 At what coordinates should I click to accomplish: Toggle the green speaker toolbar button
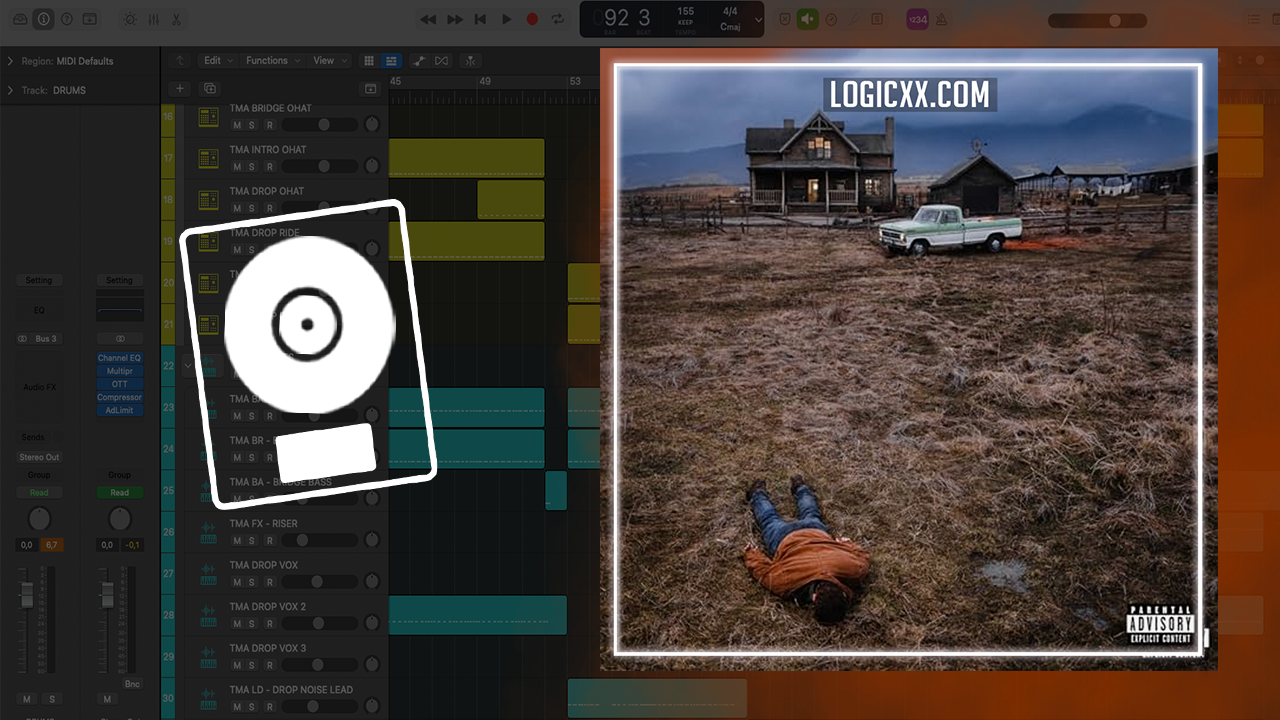[807, 19]
